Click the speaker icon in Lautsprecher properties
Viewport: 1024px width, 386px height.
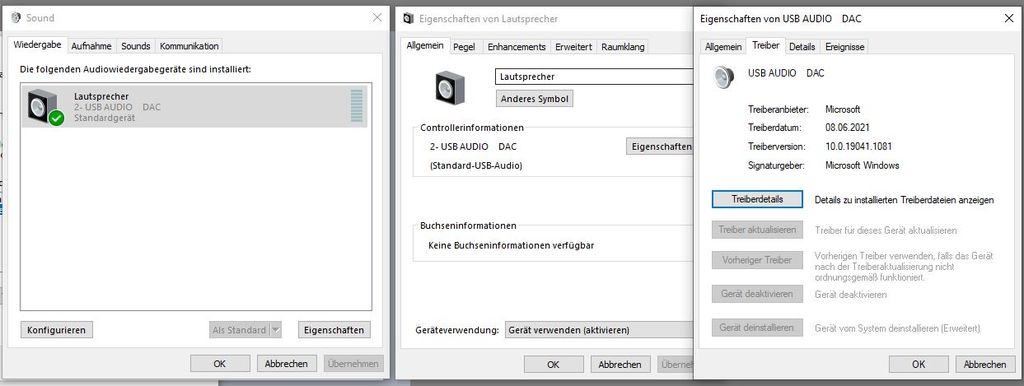[449, 89]
